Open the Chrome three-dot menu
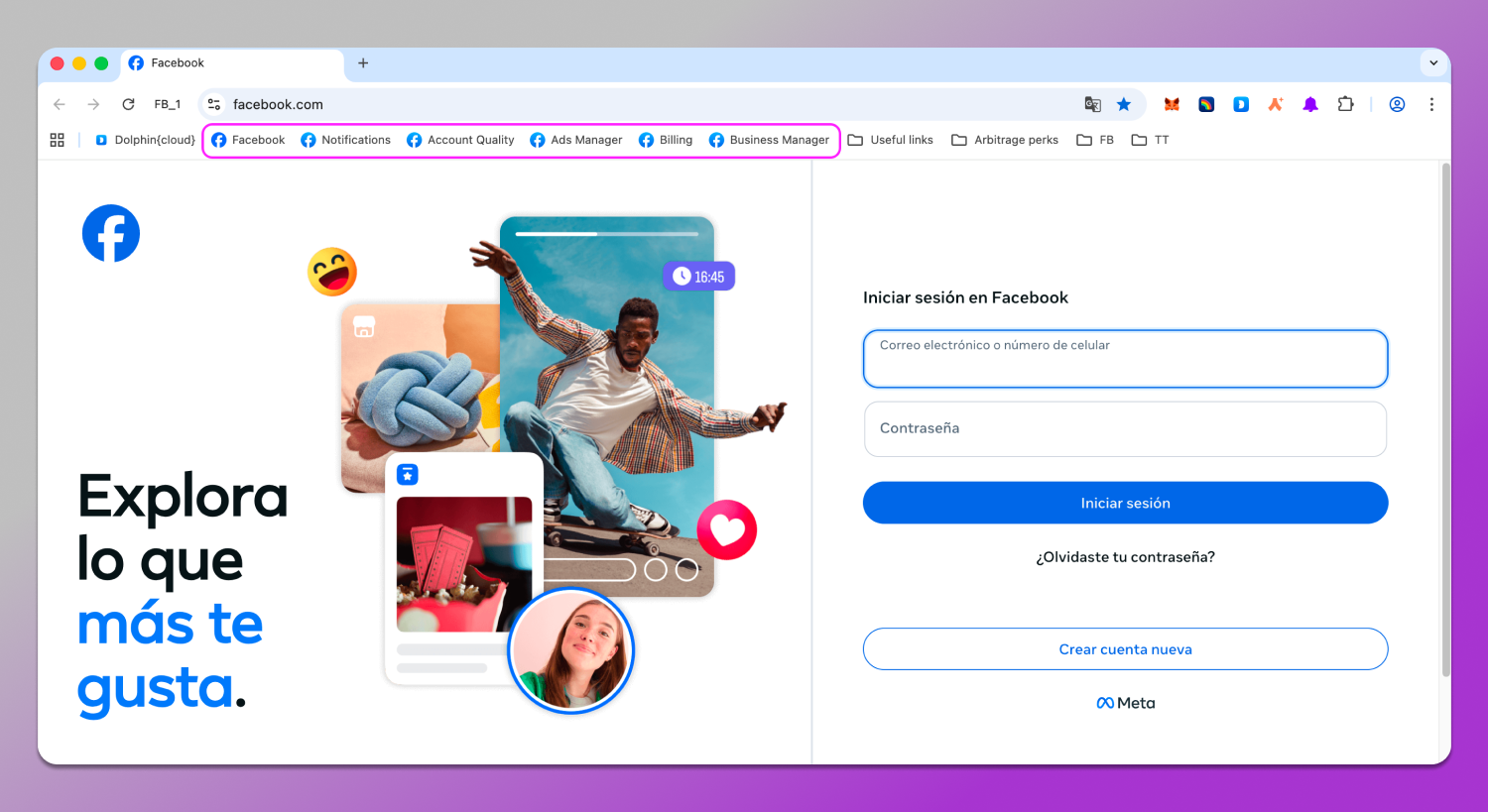Image resolution: width=1488 pixels, height=812 pixels. pyautogui.click(x=1431, y=103)
